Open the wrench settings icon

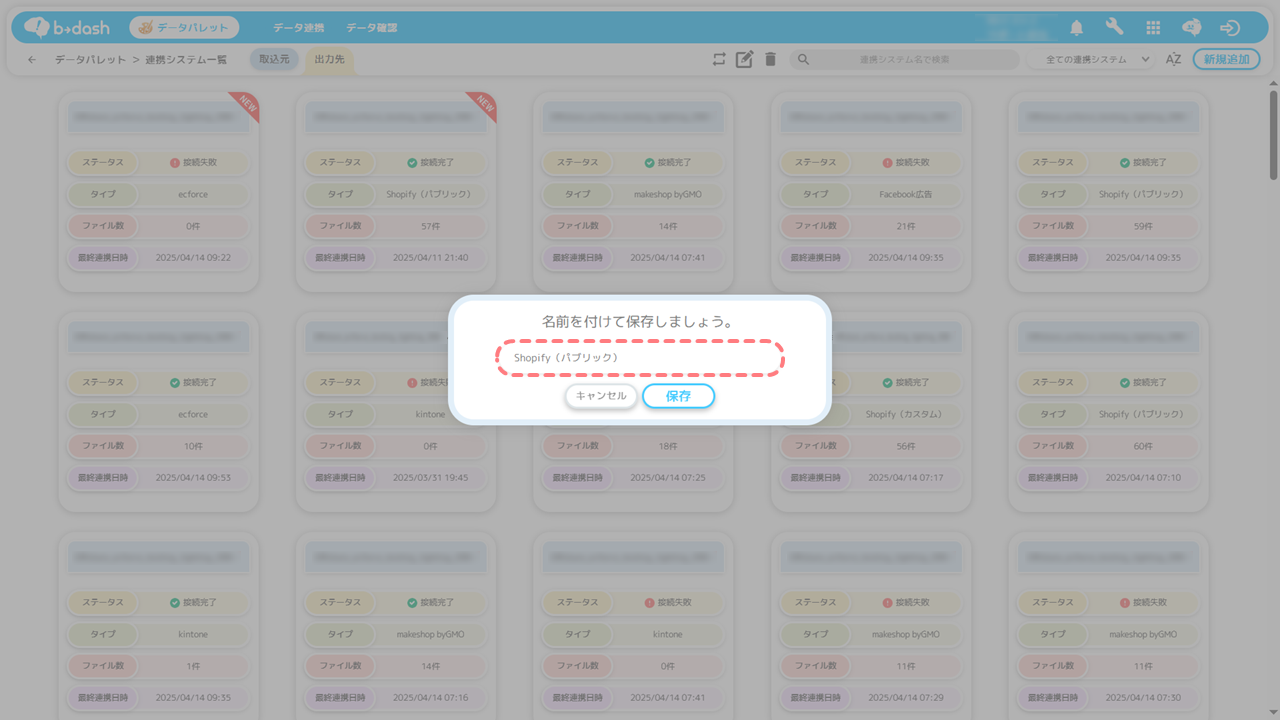1114,28
